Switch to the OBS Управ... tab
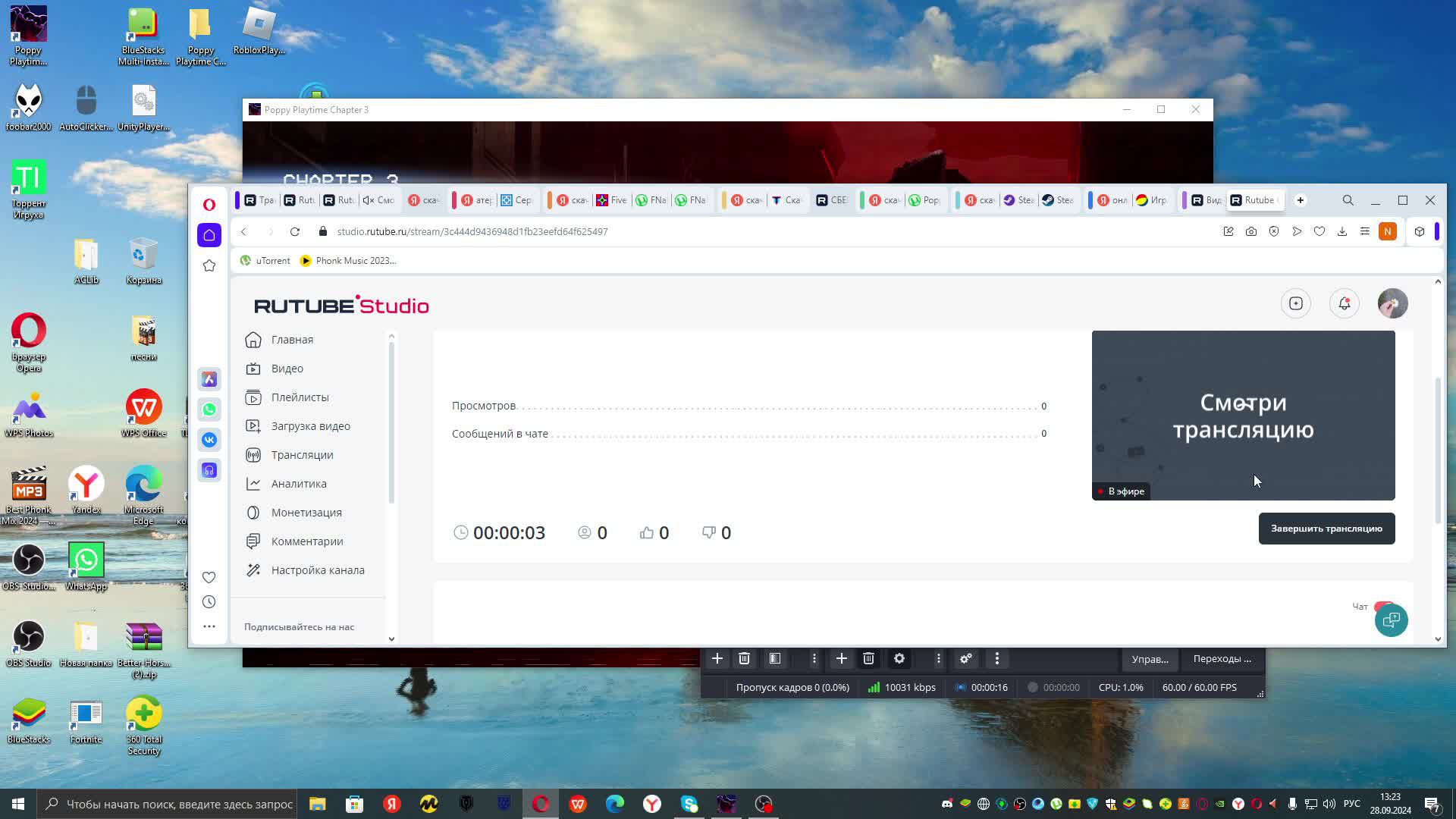Viewport: 1456px width, 819px height. [x=1150, y=659]
